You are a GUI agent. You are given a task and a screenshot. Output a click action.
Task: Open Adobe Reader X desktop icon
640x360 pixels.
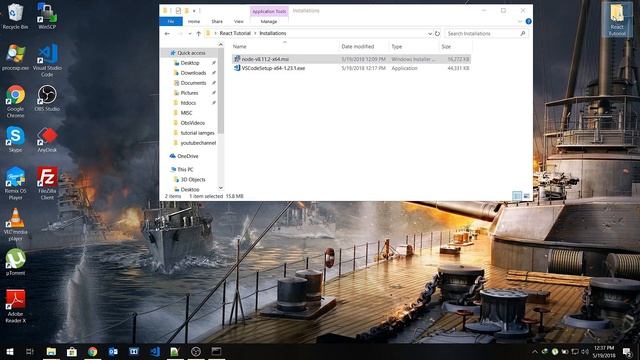pos(15,306)
